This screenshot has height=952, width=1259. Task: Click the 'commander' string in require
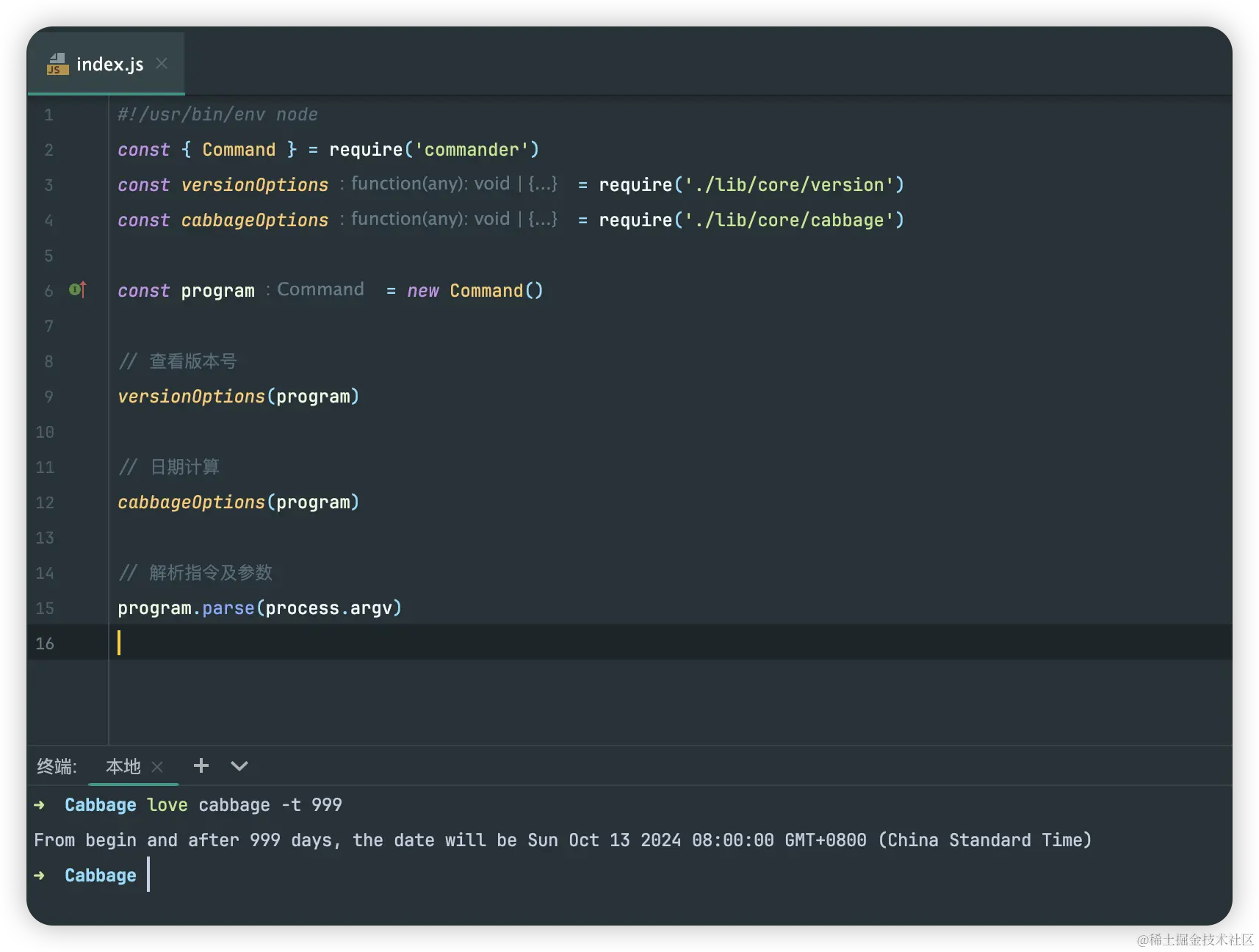tap(472, 150)
